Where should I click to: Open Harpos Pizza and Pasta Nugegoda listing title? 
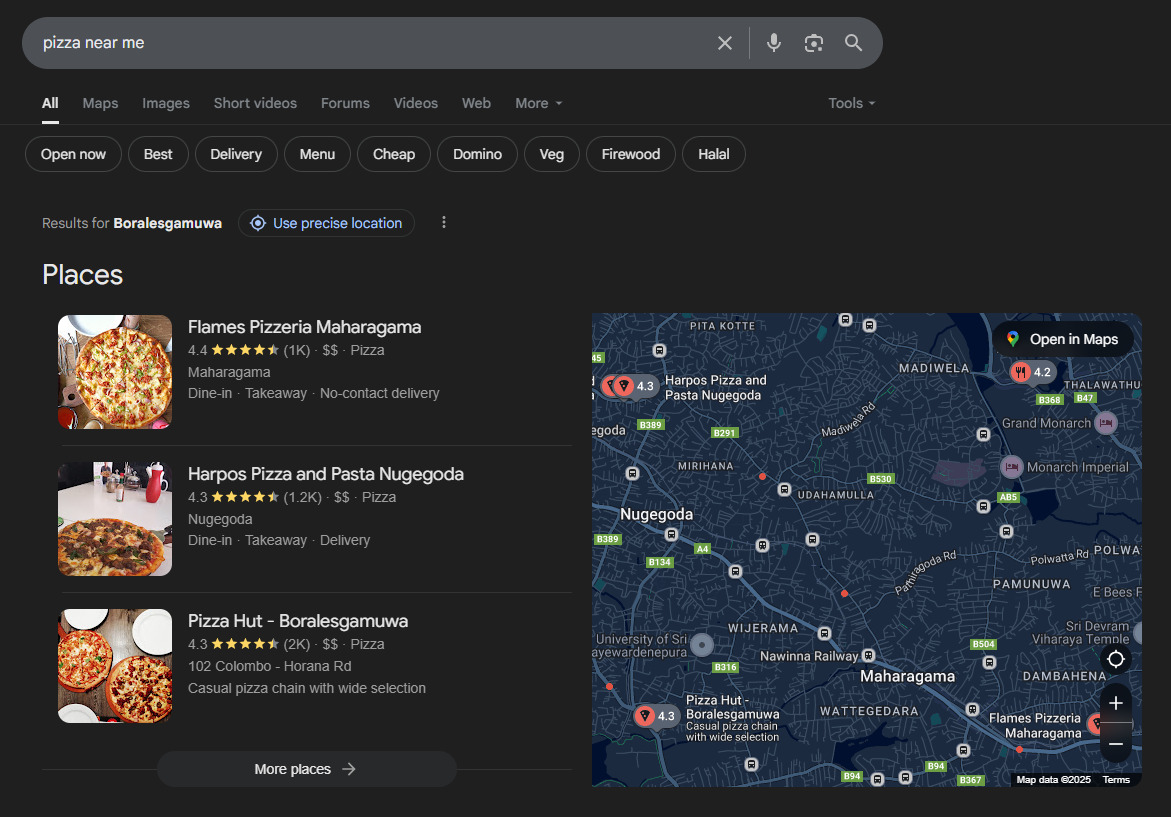pos(326,474)
